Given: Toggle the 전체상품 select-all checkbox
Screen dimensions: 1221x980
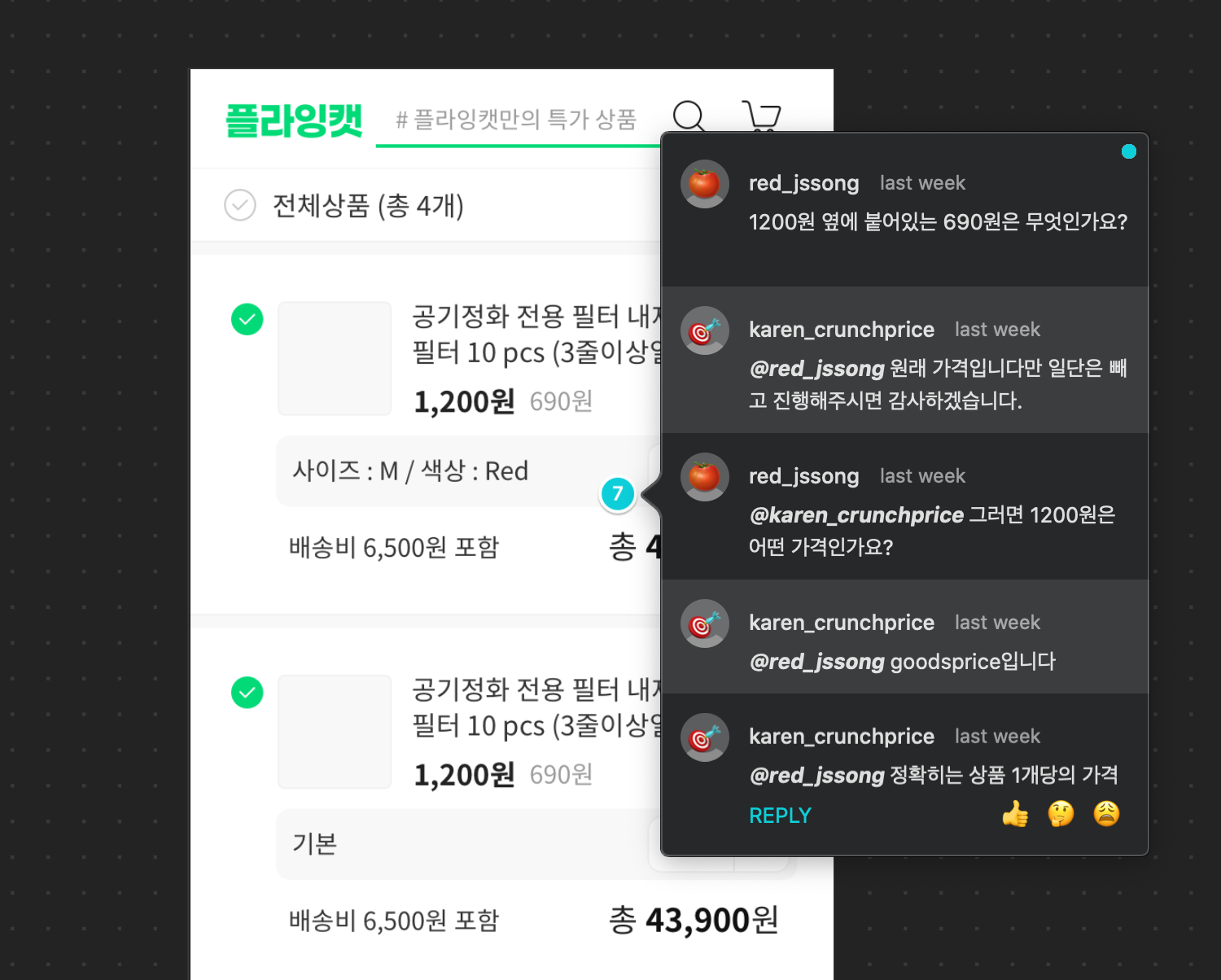Looking at the screenshot, I should 240,205.
